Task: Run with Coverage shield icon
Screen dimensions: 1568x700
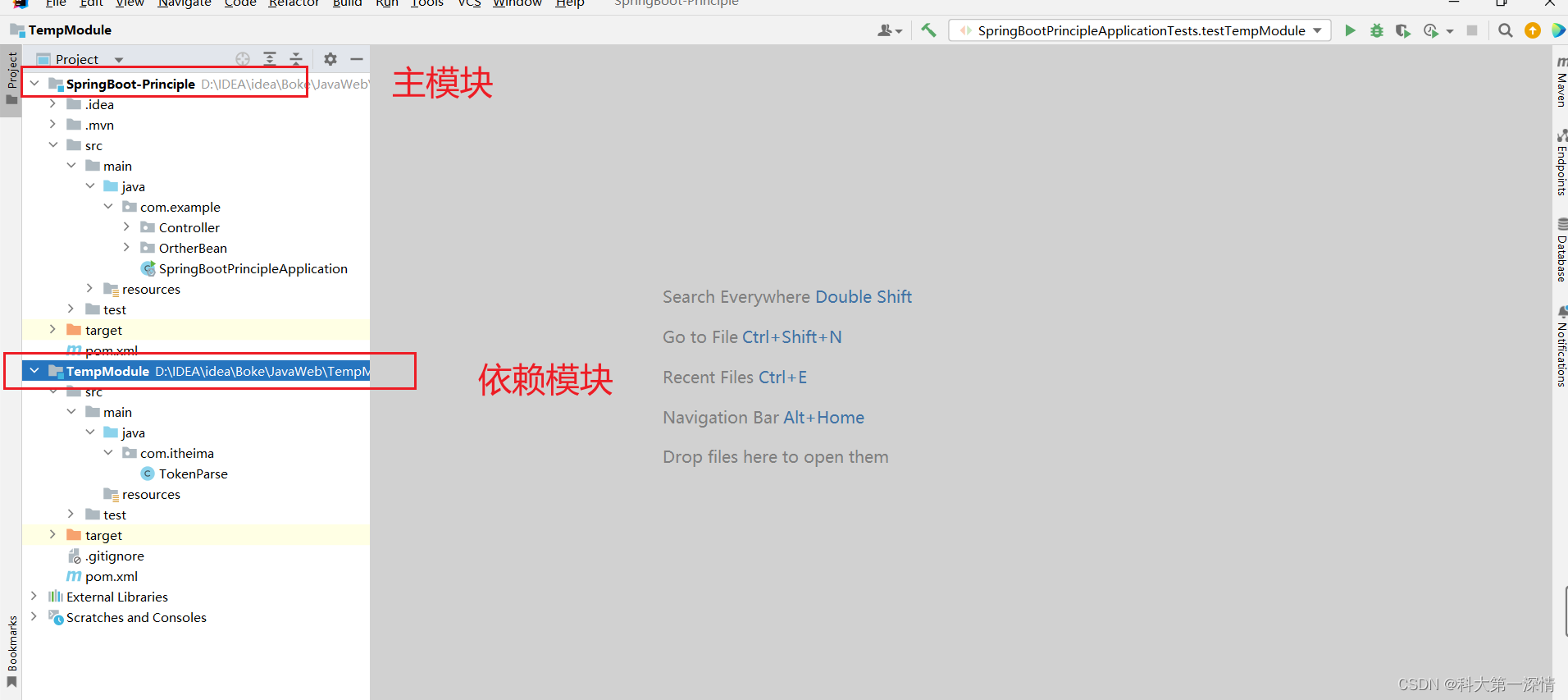Action: 1403,30
